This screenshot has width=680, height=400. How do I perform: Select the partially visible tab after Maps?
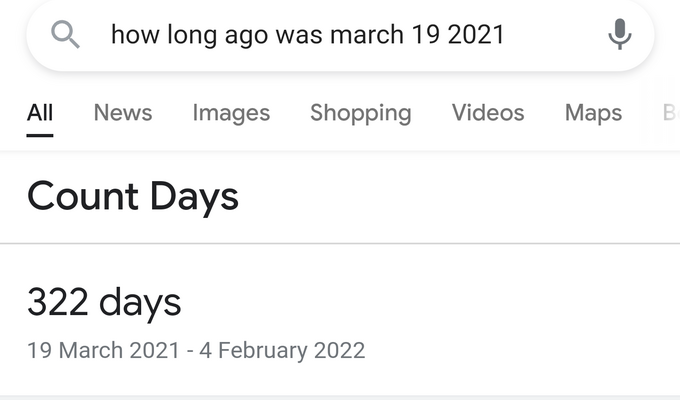(x=671, y=113)
